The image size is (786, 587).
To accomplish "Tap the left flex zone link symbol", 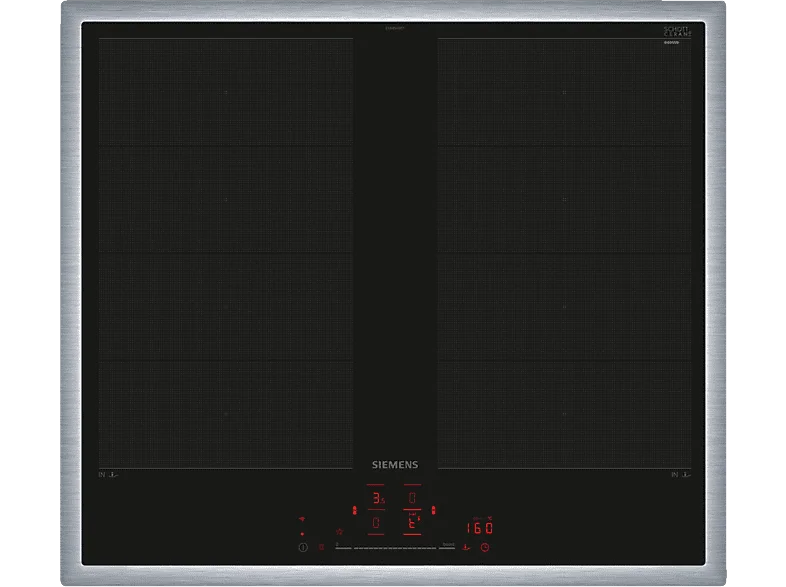I will 355,510.
